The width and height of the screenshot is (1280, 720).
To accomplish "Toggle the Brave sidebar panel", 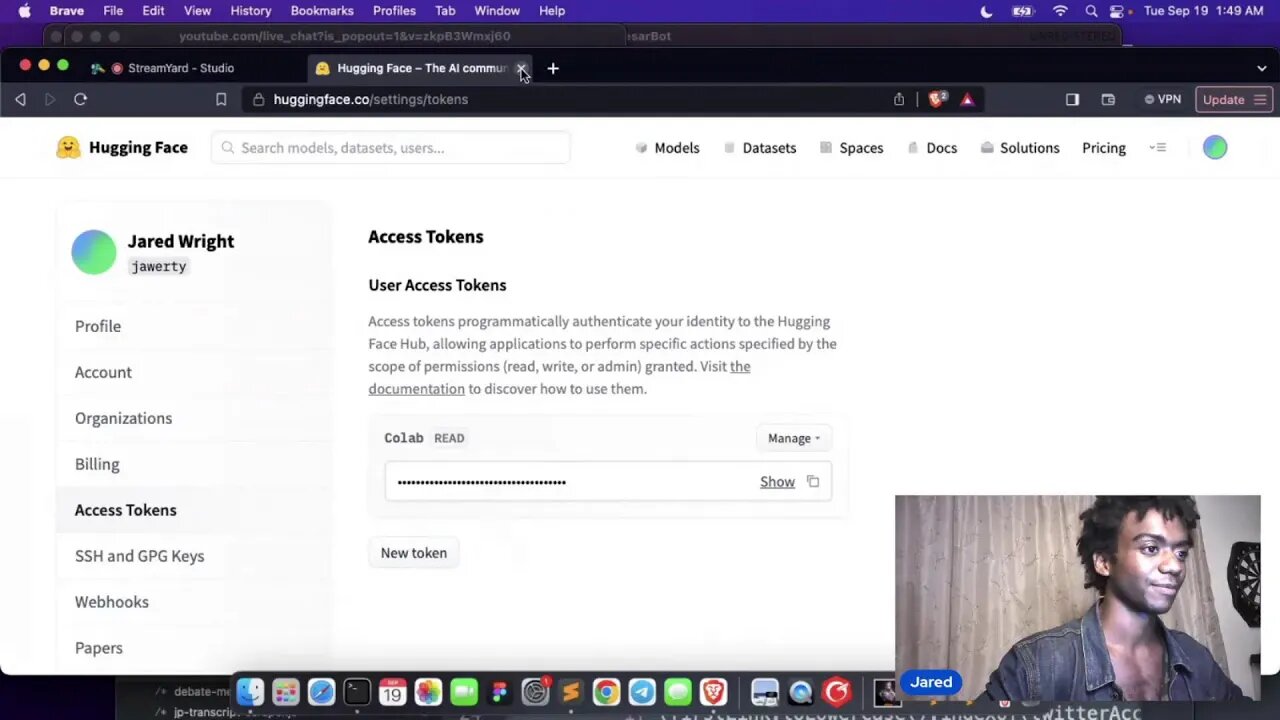I will point(1072,99).
